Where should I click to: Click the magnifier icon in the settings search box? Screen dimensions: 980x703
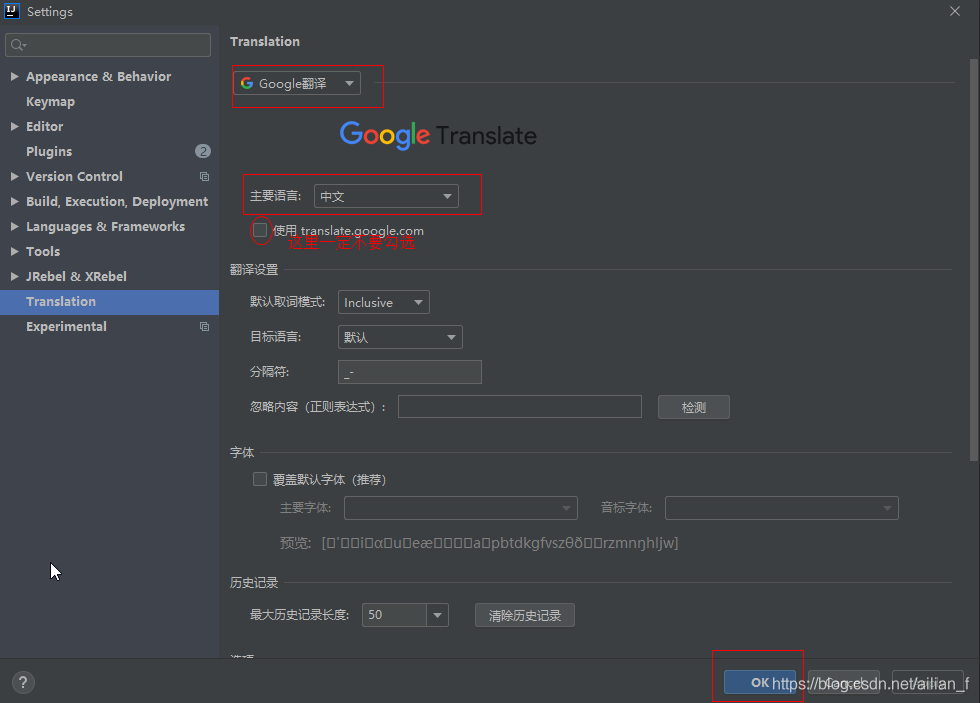pyautogui.click(x=15, y=44)
